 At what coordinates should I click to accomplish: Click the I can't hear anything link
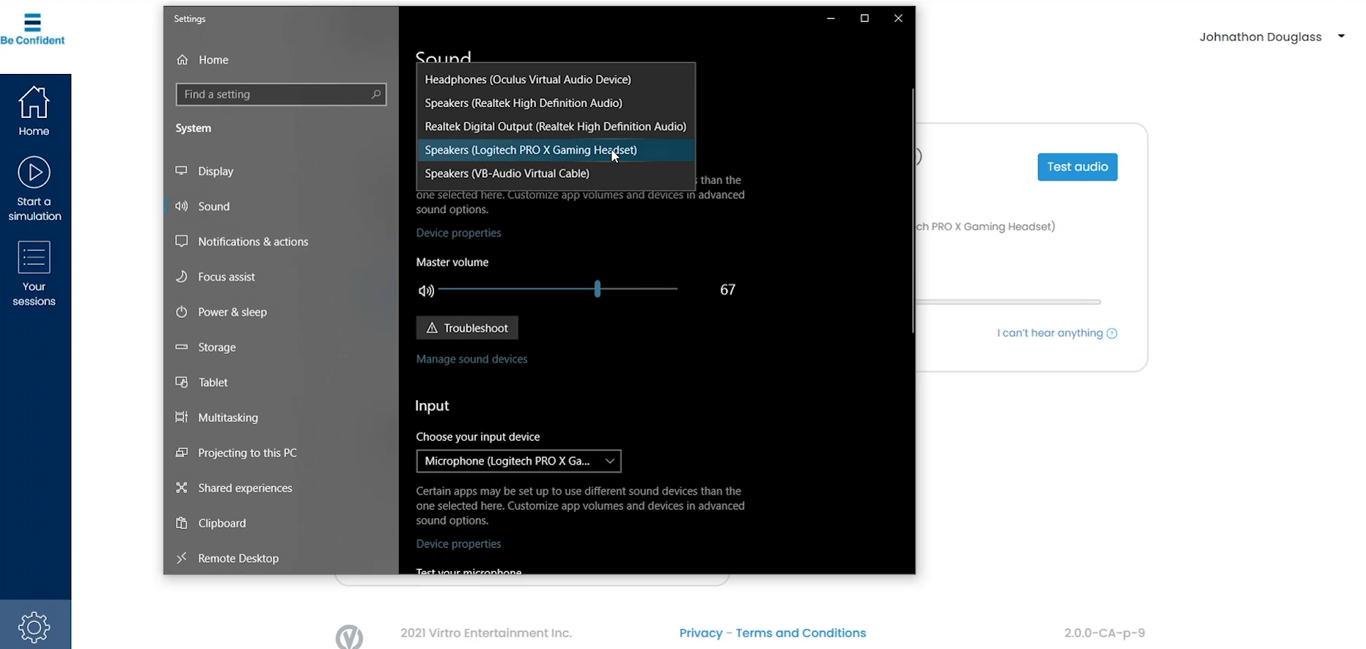pos(1049,333)
